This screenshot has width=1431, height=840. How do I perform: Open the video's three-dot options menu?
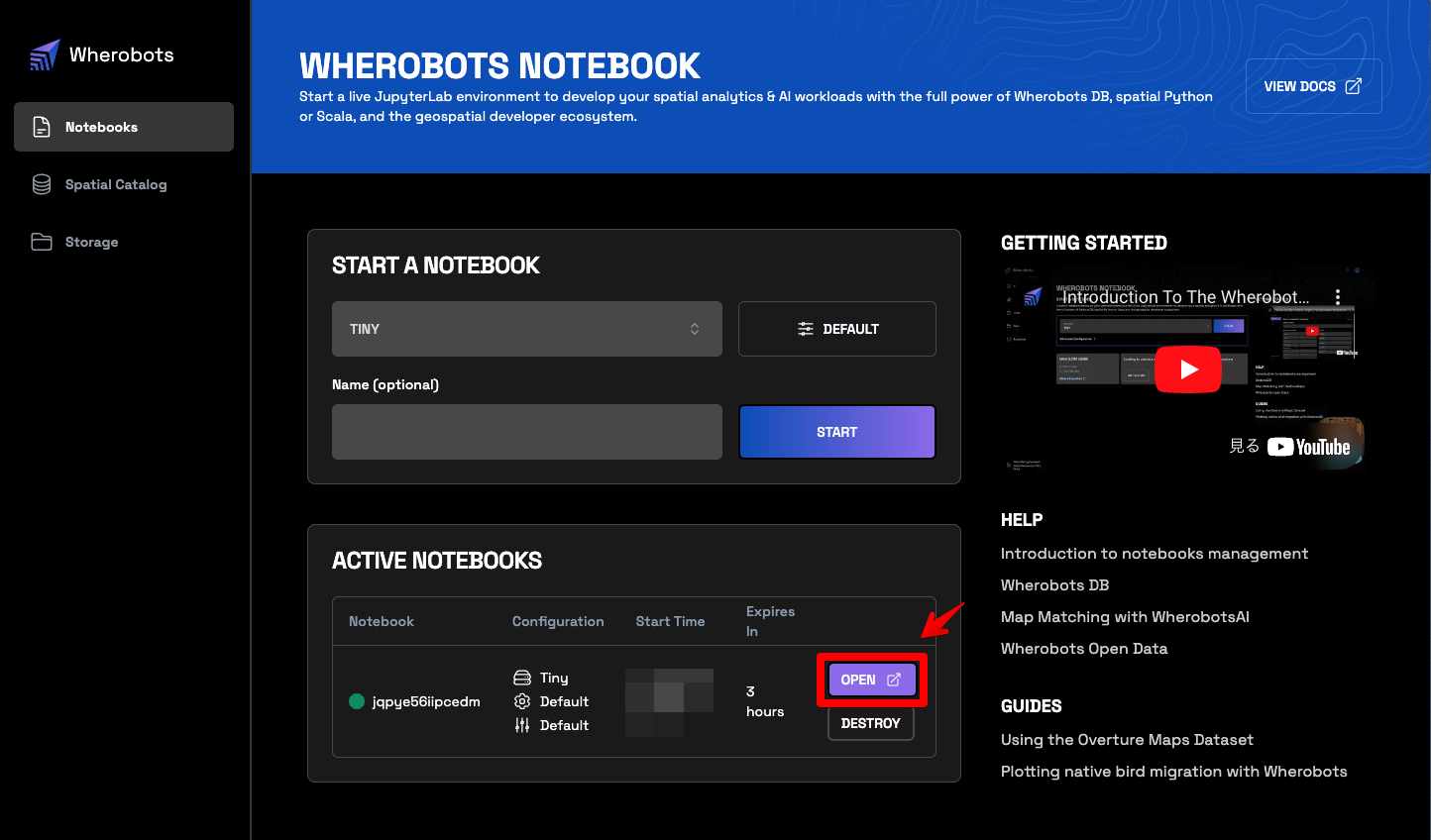[1338, 297]
